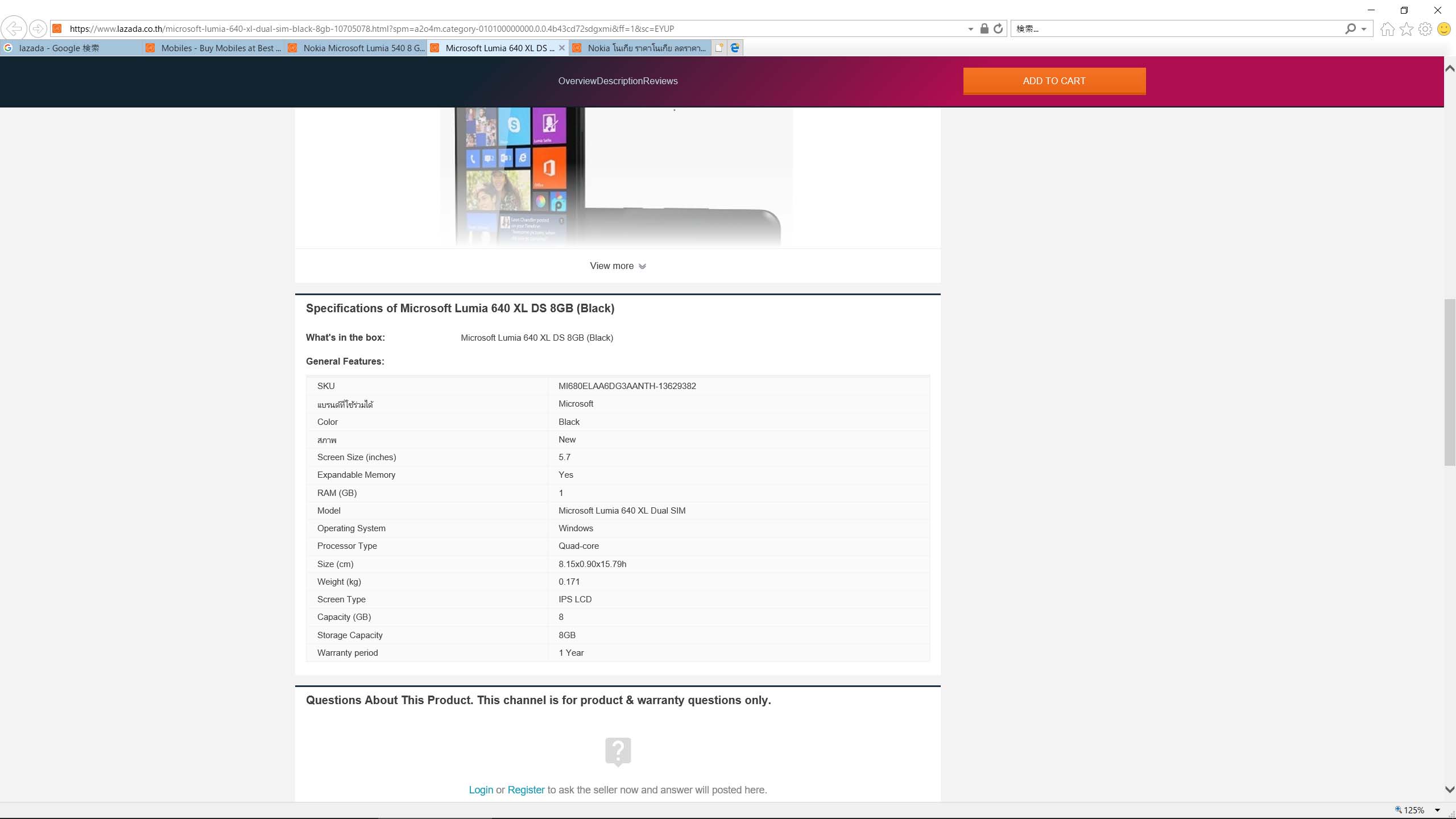Click the Expandable Memory value Yes
The image size is (1456, 819).
(566, 474)
